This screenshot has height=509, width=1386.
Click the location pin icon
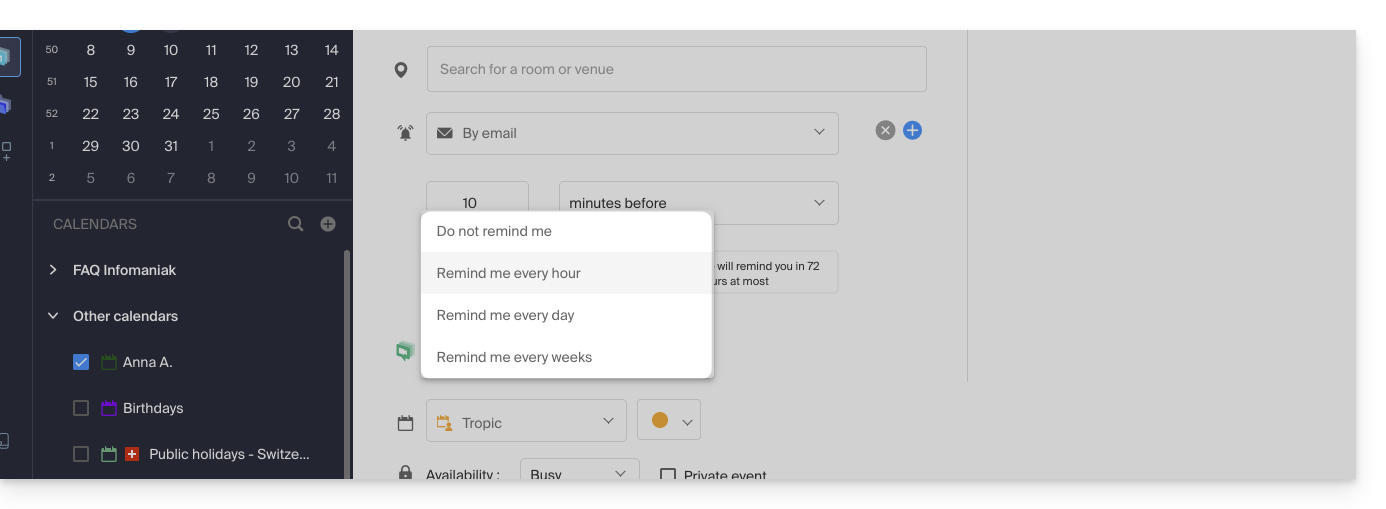[x=401, y=70]
